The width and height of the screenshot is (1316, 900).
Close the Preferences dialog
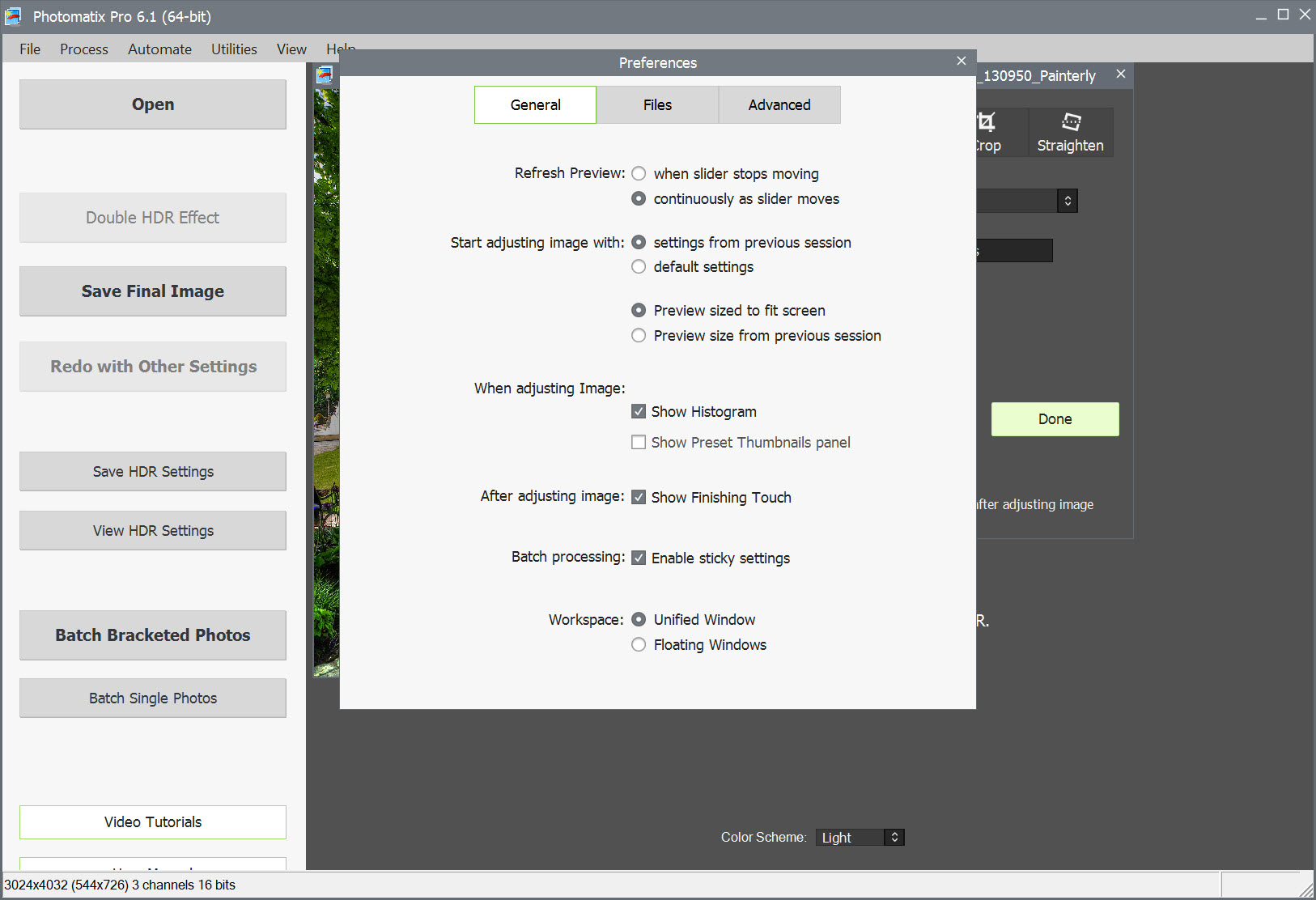(962, 62)
